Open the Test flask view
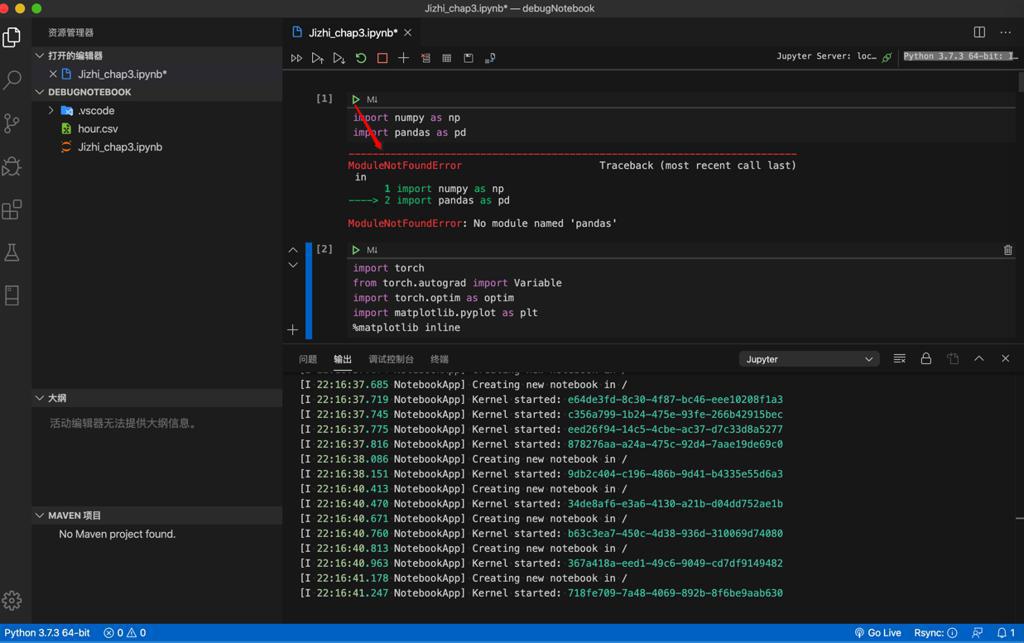Image resolution: width=1024 pixels, height=643 pixels. point(12,253)
